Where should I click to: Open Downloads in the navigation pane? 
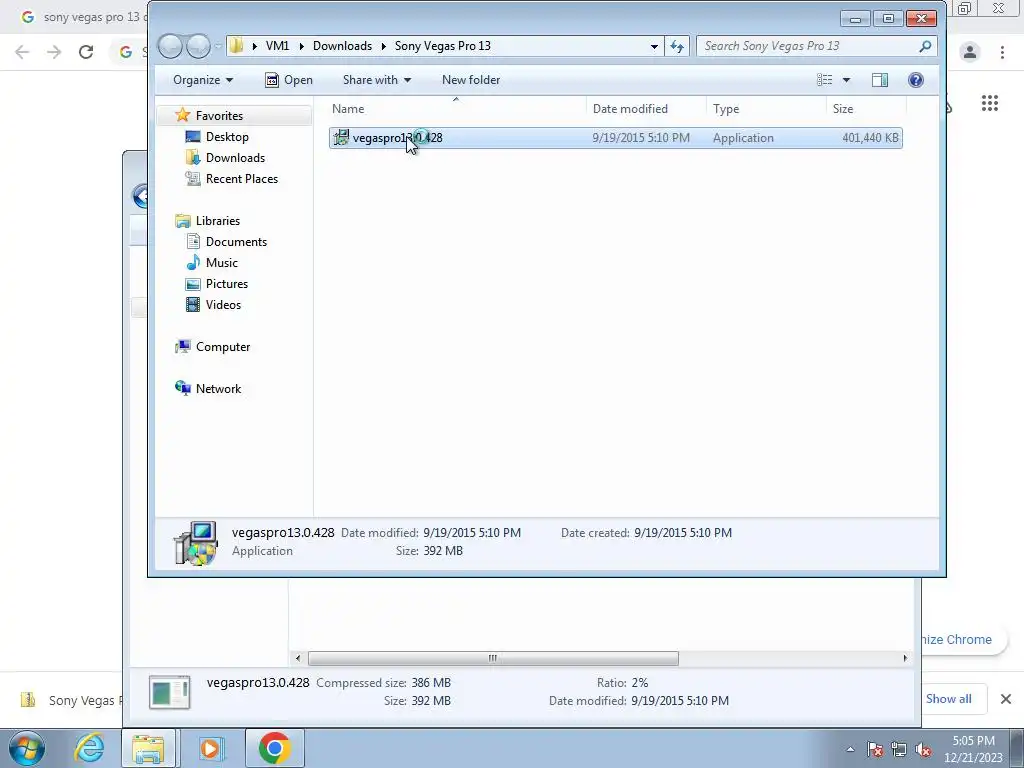[x=235, y=157]
